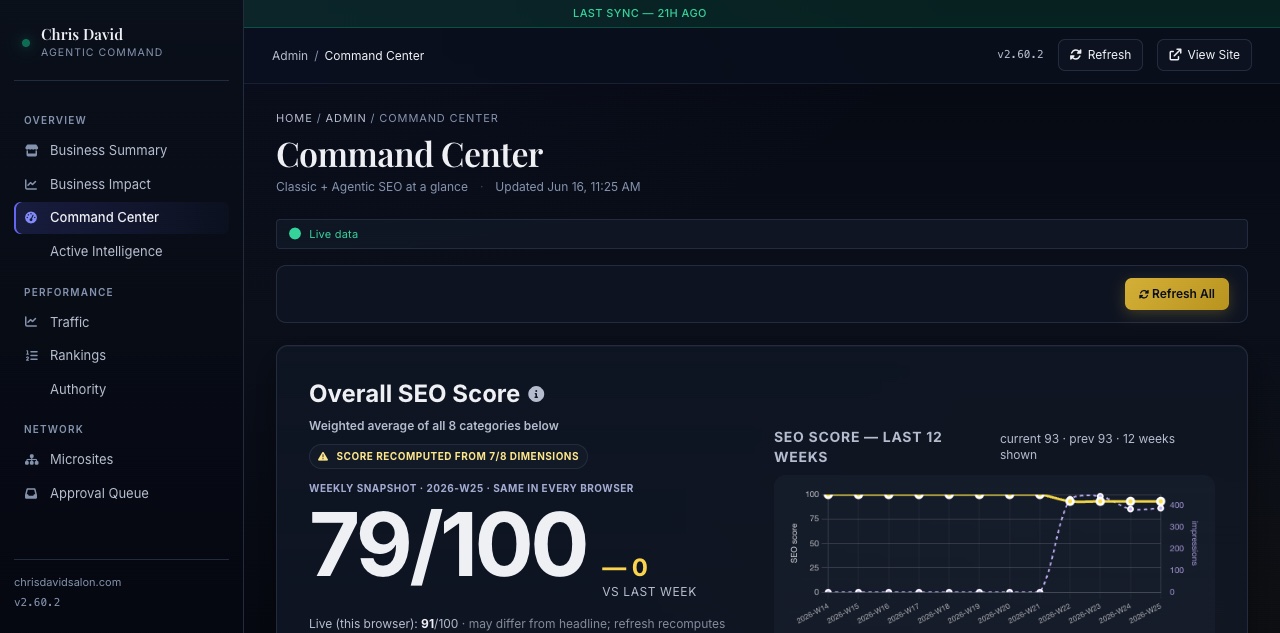
Task: Open Rankings page
Action: tap(121, 355)
